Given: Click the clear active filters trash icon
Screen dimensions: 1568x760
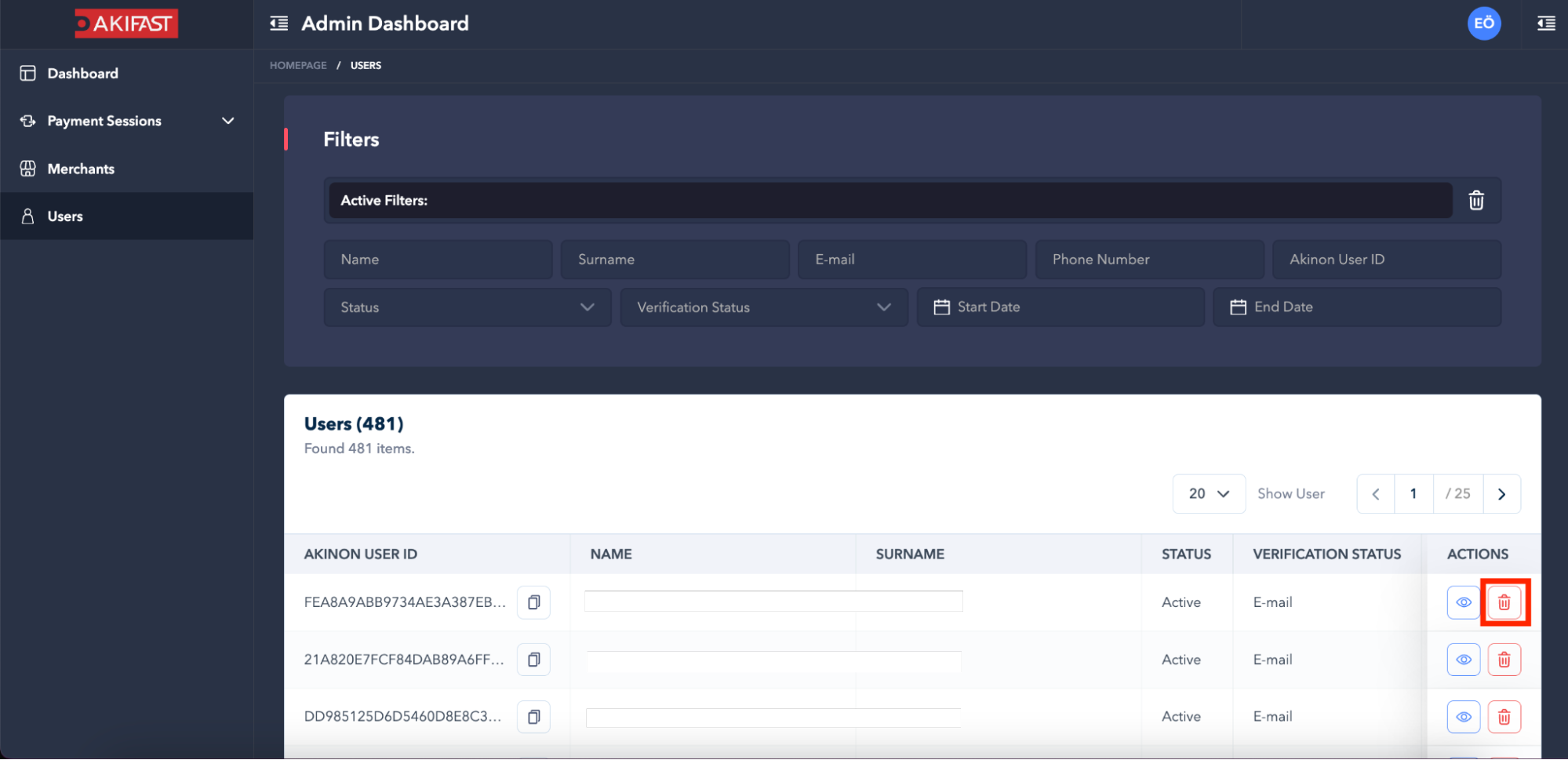Looking at the screenshot, I should click(x=1475, y=201).
